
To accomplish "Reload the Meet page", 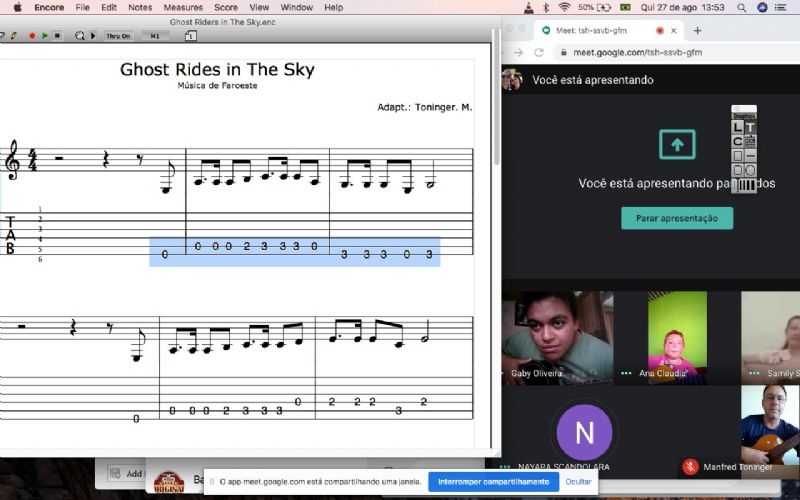I will [539, 52].
